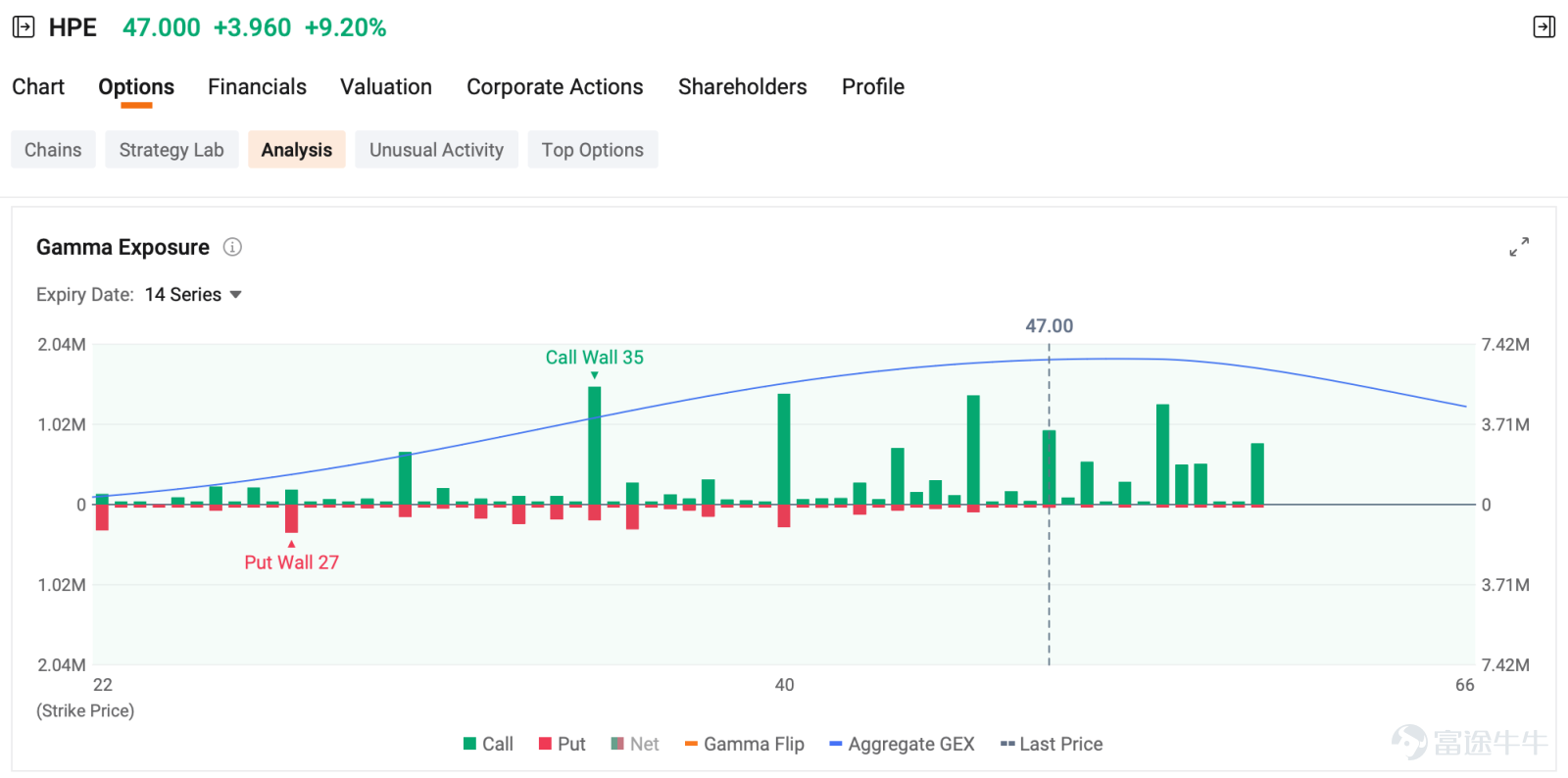Viewport: 1568px width, 778px height.
Task: Toggle the Last Price legend item
Action: click(x=1052, y=744)
